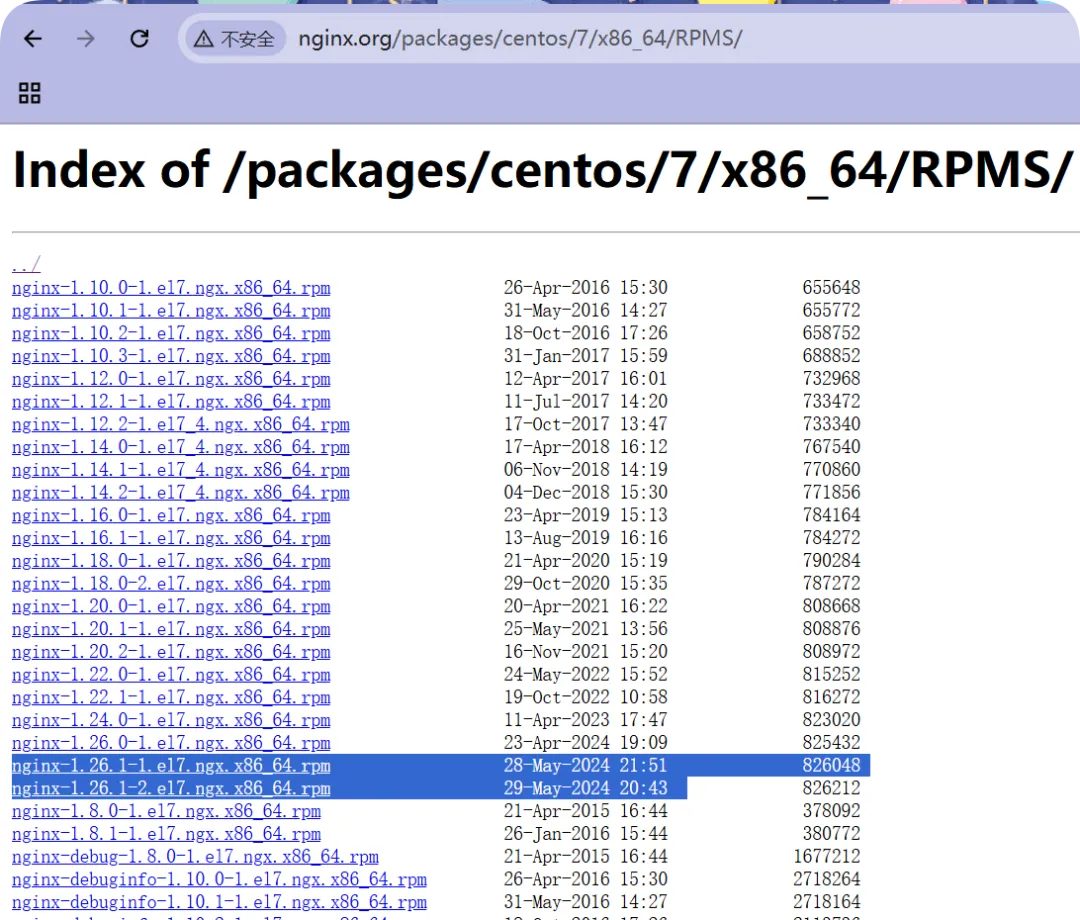Click the date 31-May-2016 14:27 of nginx-1.10.1-1

[x=585, y=310]
